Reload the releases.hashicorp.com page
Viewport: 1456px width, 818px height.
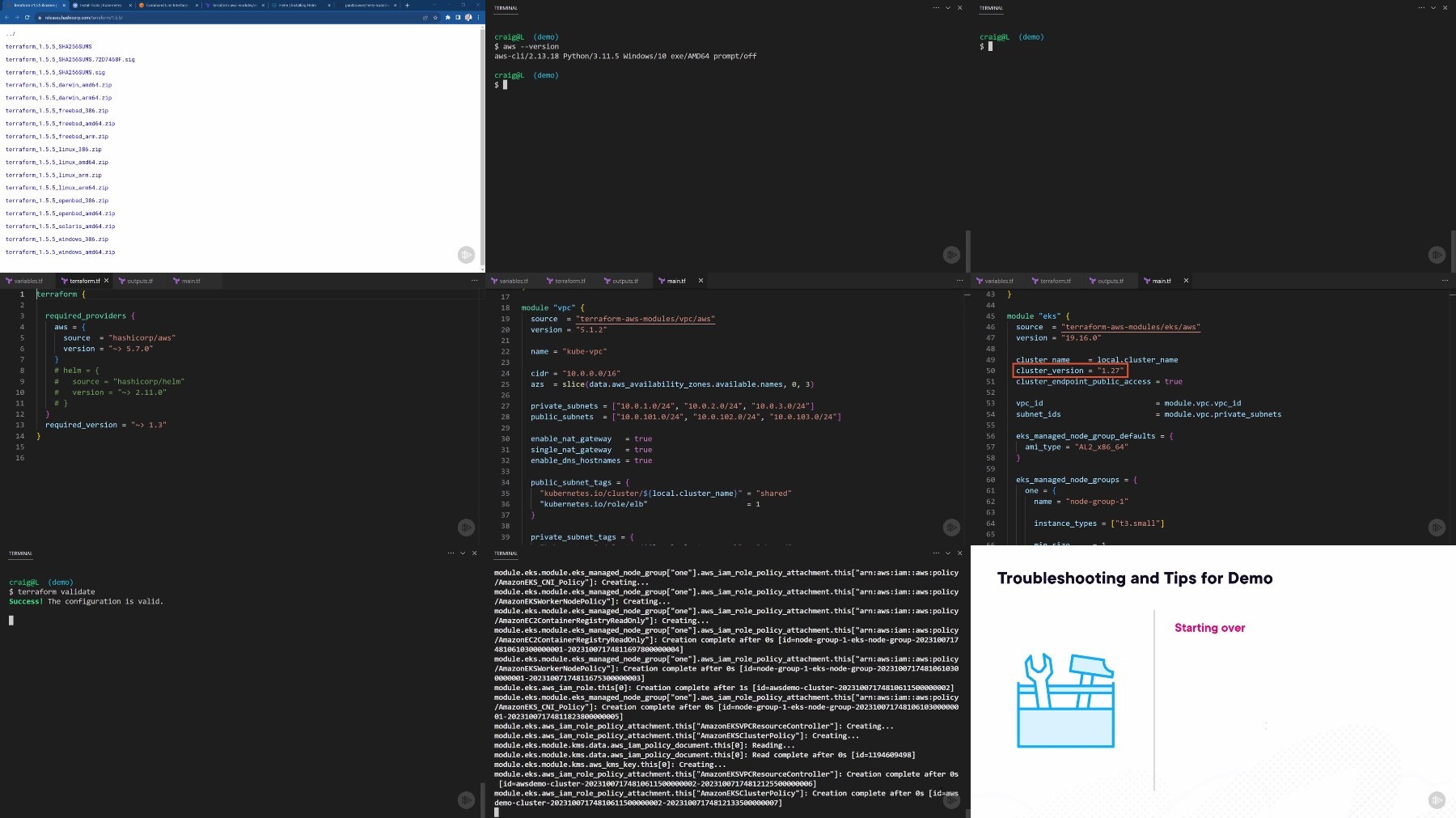[x=27, y=17]
